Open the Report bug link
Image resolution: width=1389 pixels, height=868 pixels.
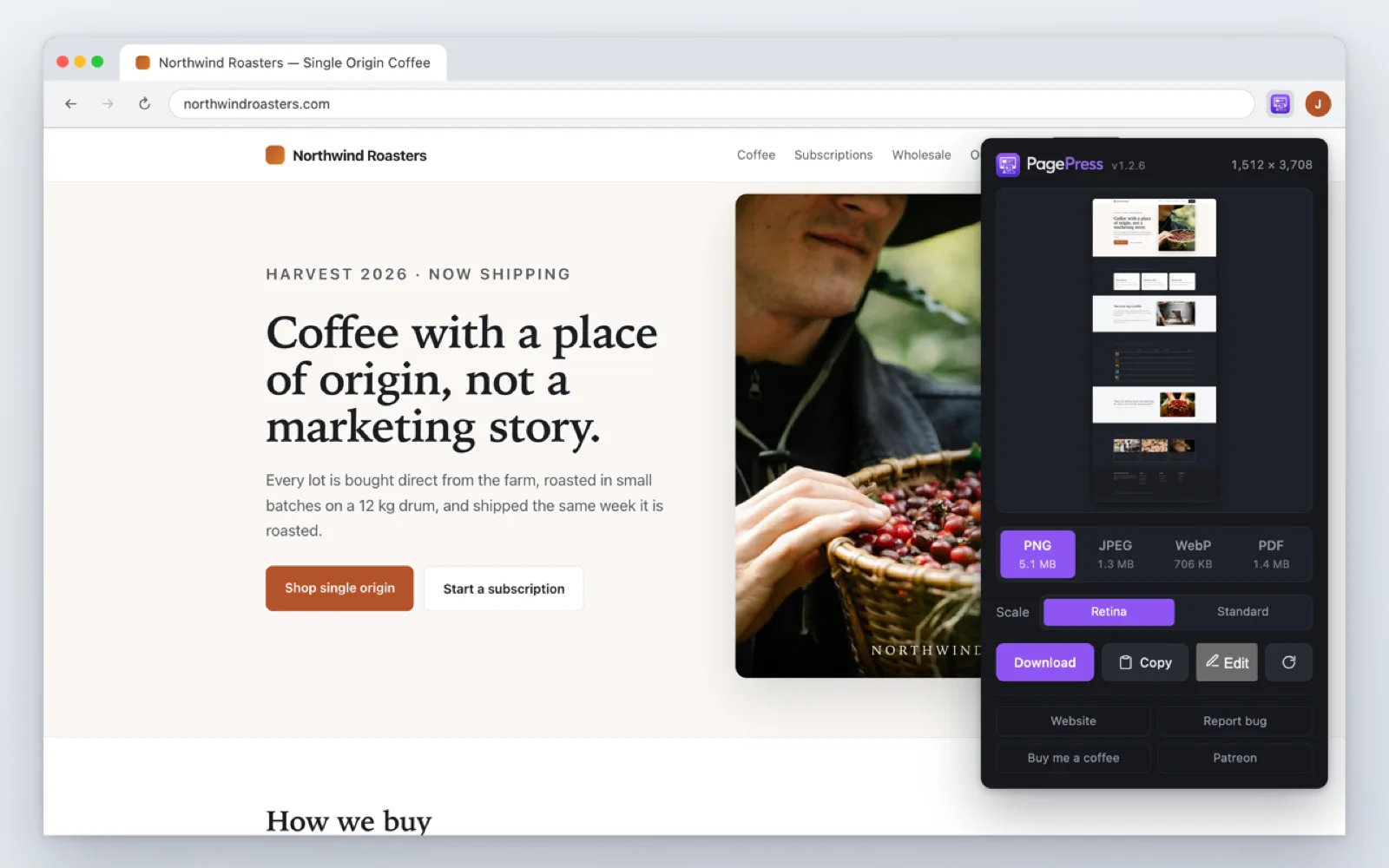(1234, 721)
